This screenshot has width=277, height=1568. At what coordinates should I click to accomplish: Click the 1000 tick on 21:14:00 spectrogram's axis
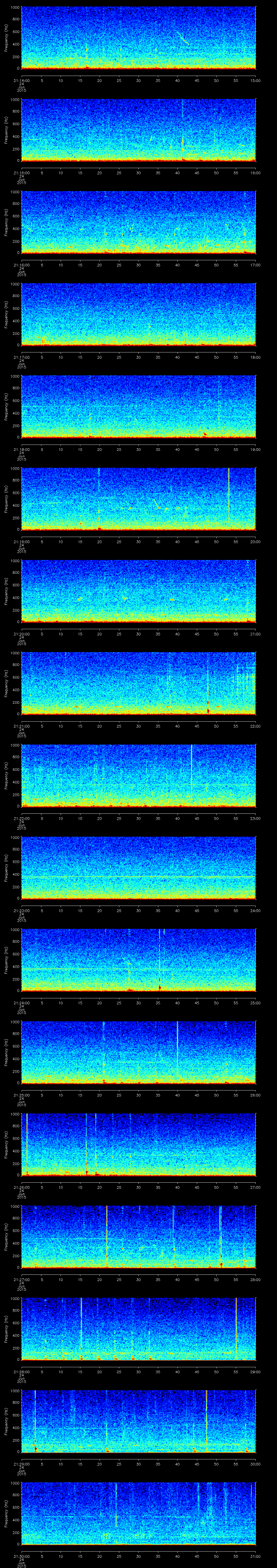click(x=15, y=7)
